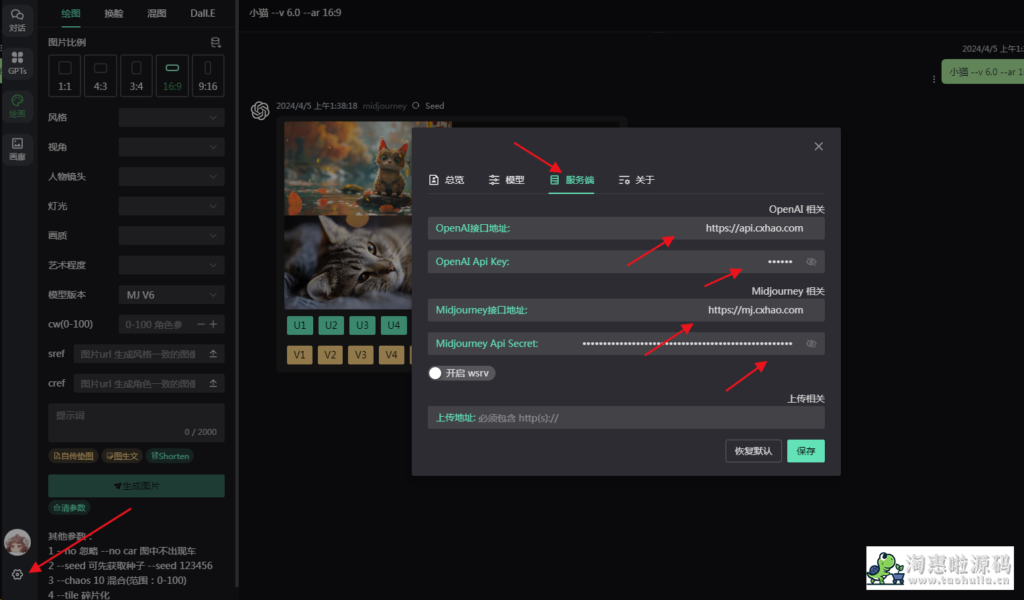Click the 清参数 clear parameters button
1024x600 pixels.
[69, 507]
